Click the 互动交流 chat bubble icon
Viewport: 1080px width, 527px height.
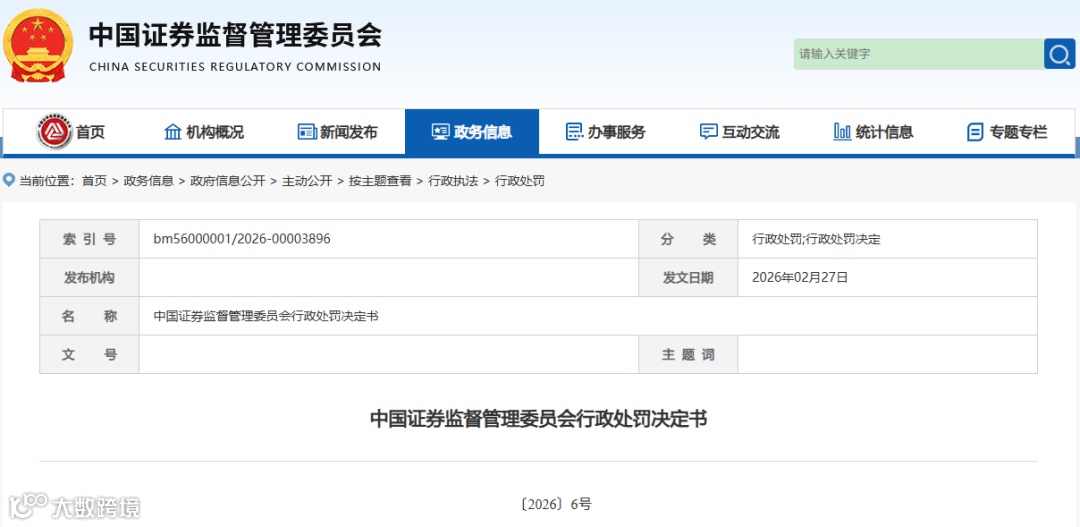[x=708, y=132]
